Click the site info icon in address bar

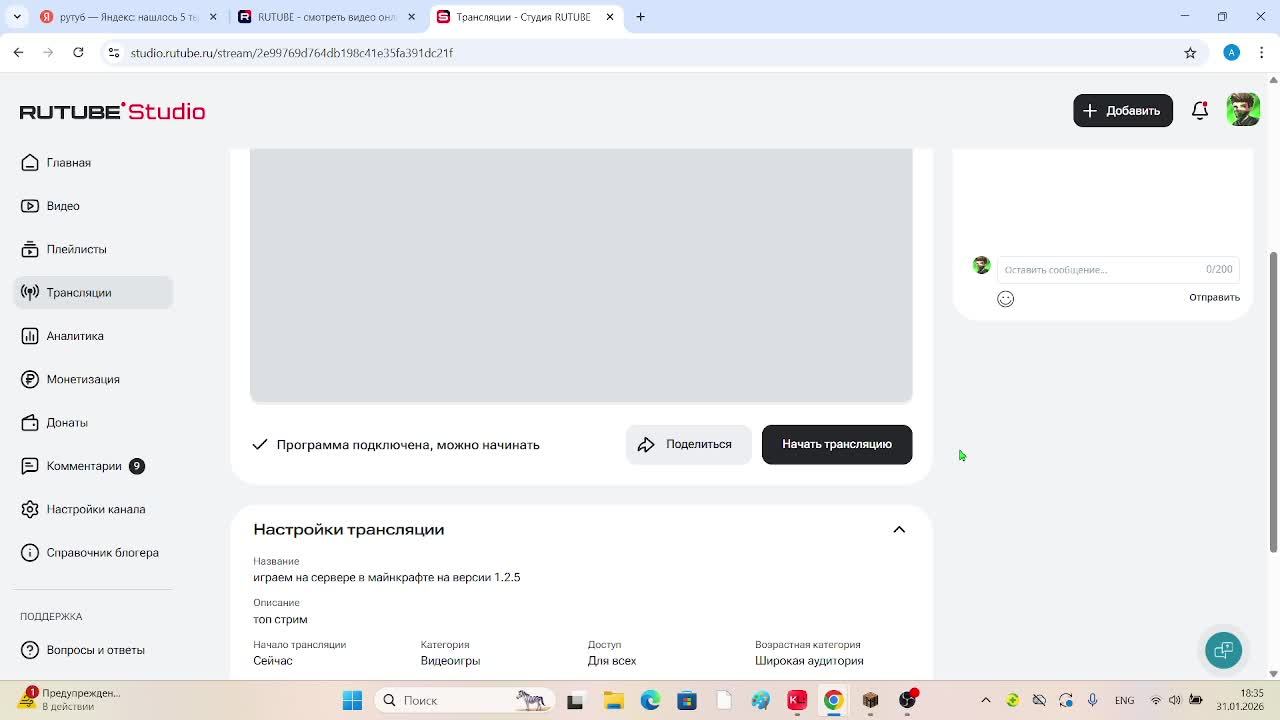click(114, 53)
